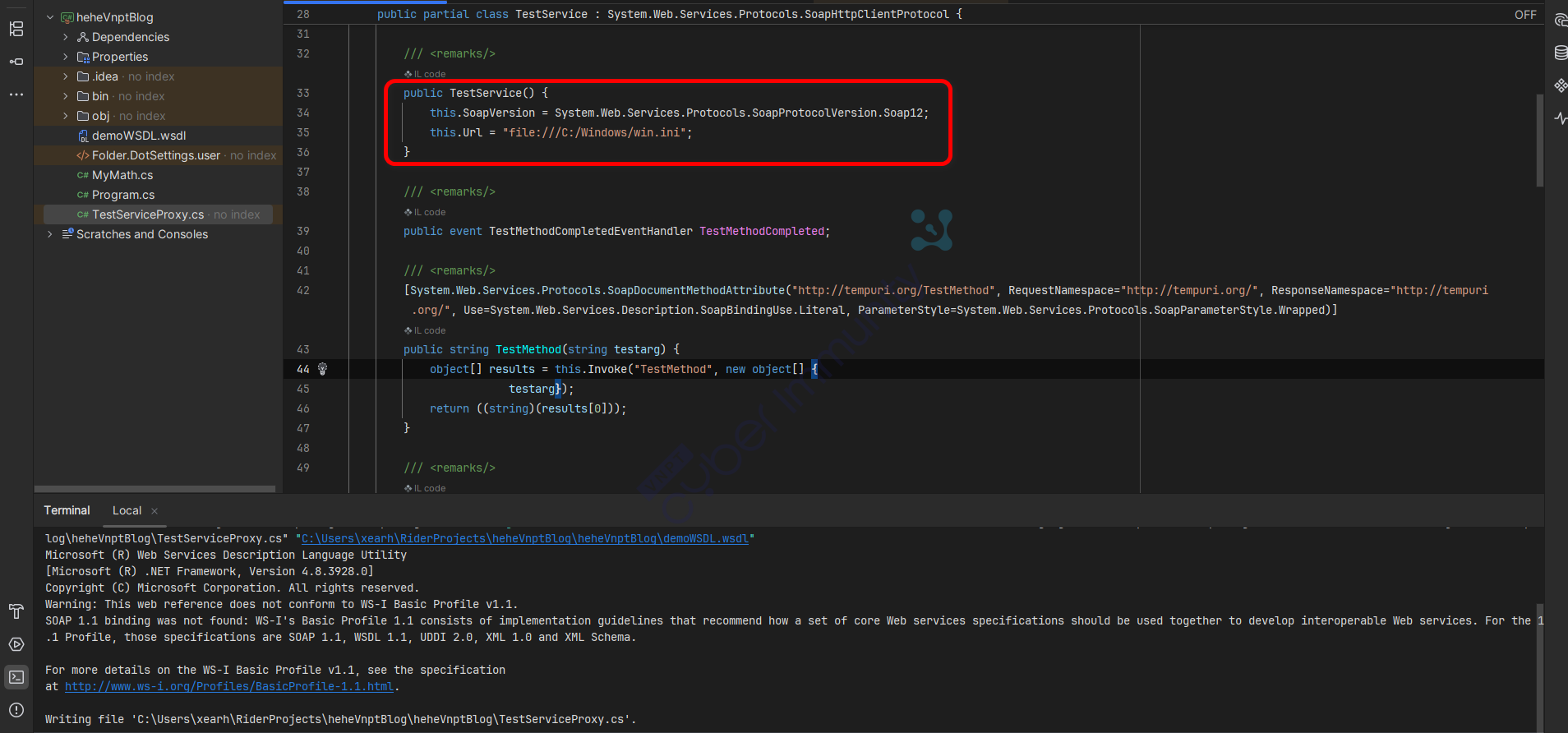
Task: Select Program.cs in the project tree
Action: (x=123, y=195)
